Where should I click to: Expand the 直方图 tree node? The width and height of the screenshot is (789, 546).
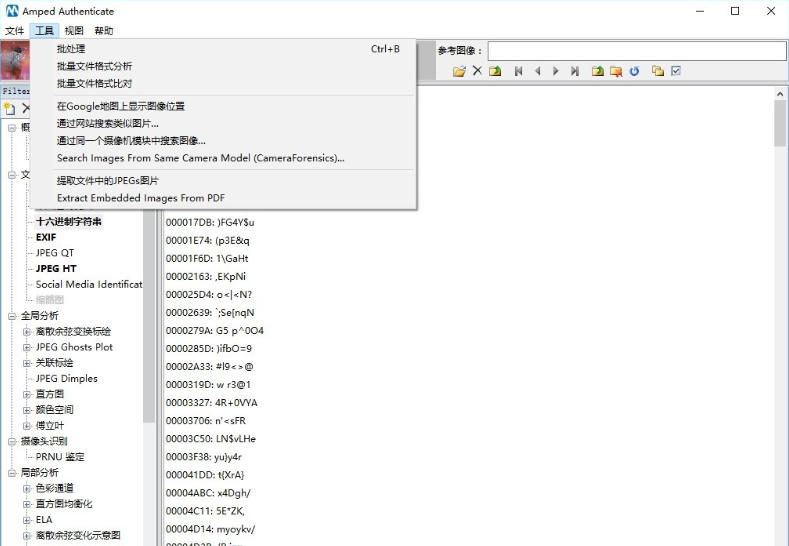pos(27,394)
